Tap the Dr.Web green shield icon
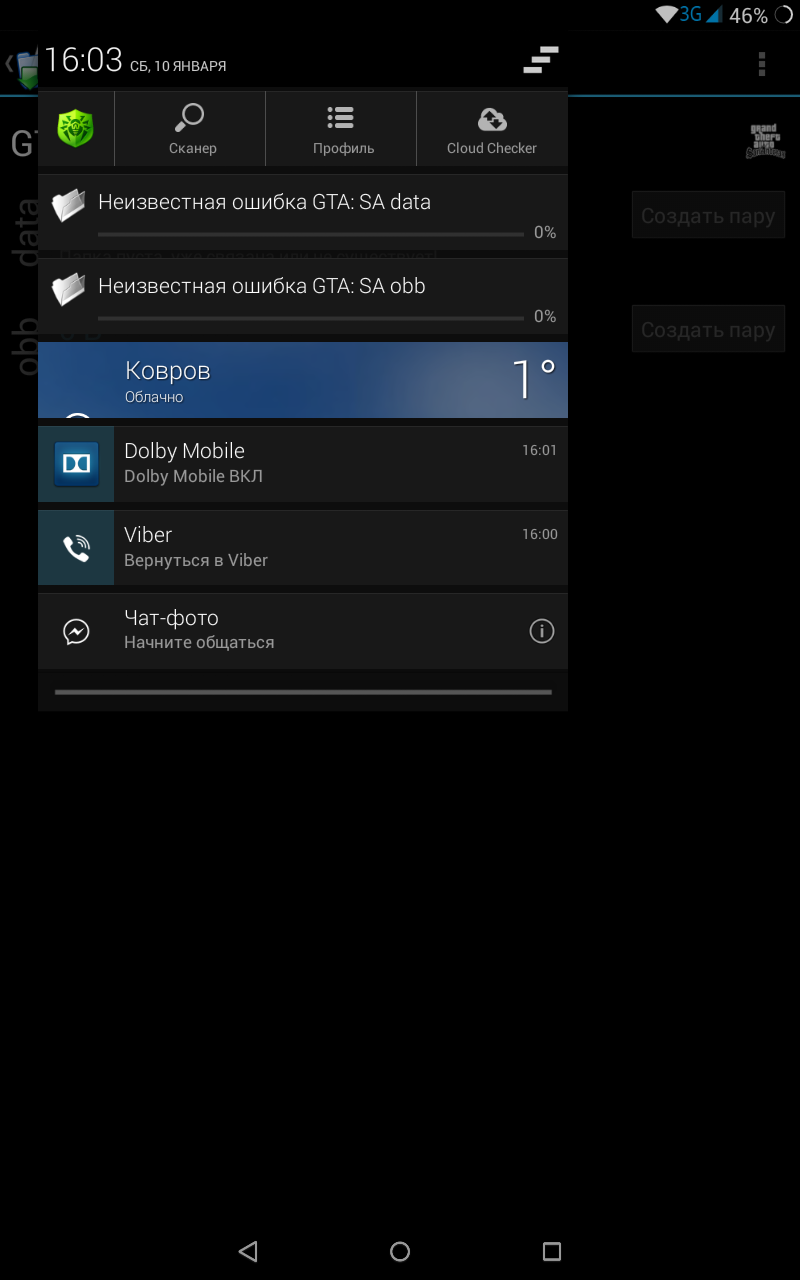The height and width of the screenshot is (1280, 800). point(75,129)
